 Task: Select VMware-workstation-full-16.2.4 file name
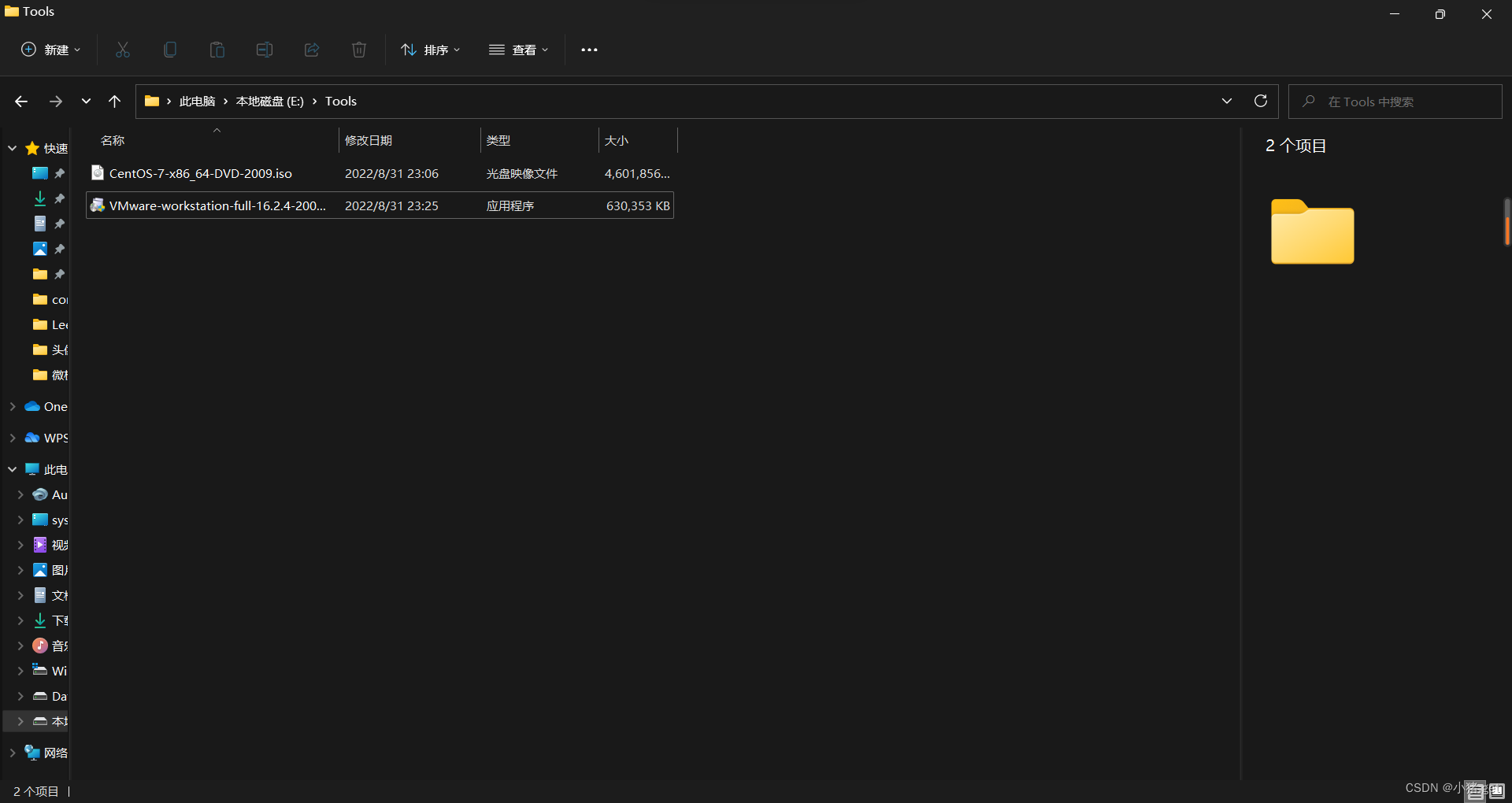tap(217, 206)
